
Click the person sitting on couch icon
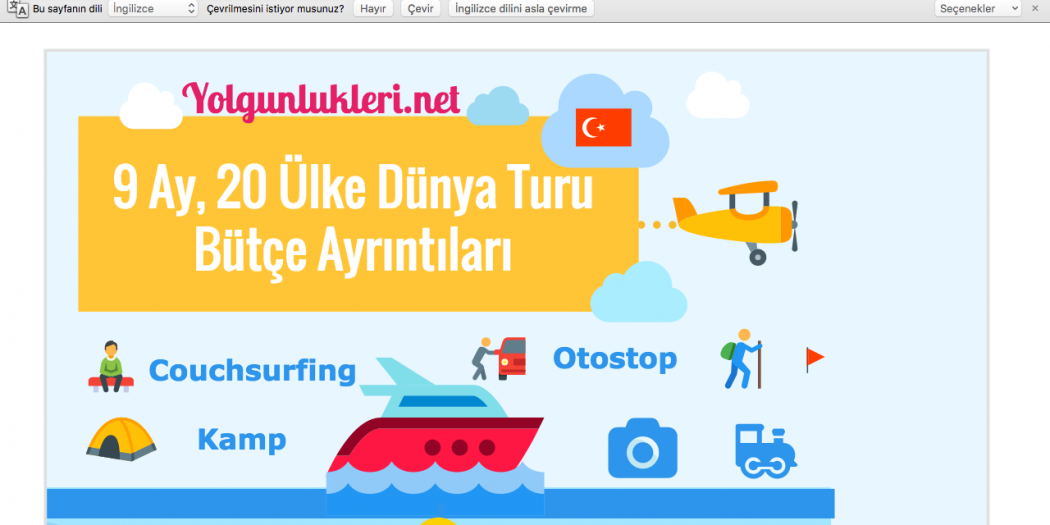[x=110, y=366]
